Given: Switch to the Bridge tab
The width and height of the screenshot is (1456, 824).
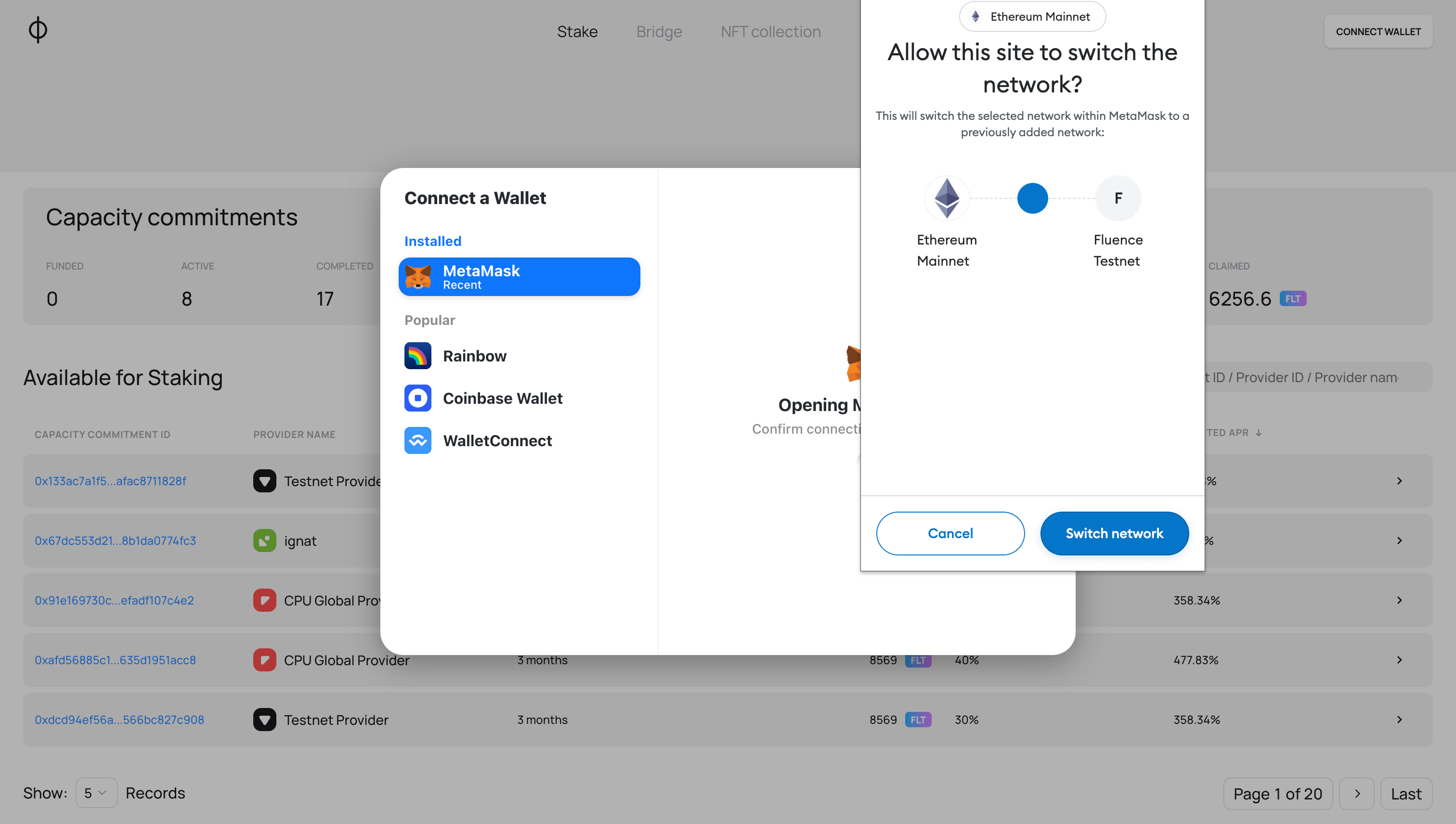Looking at the screenshot, I should pos(659,31).
